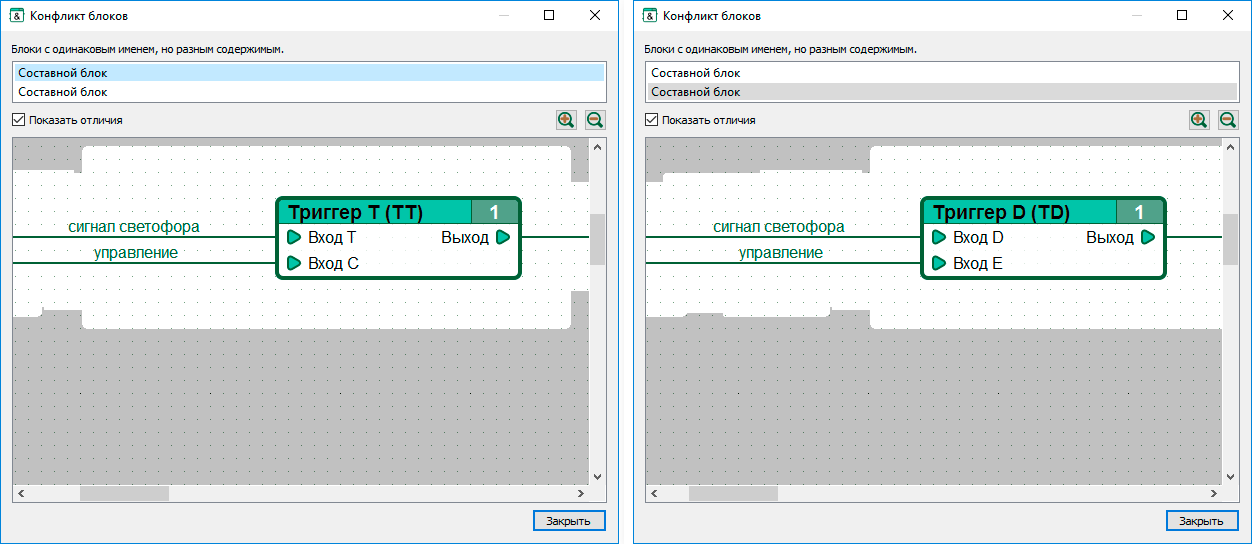Viewport: 1252px width, 544px height.
Task: Uncheck 'Показать отличия' in right window
Action: click(x=652, y=120)
